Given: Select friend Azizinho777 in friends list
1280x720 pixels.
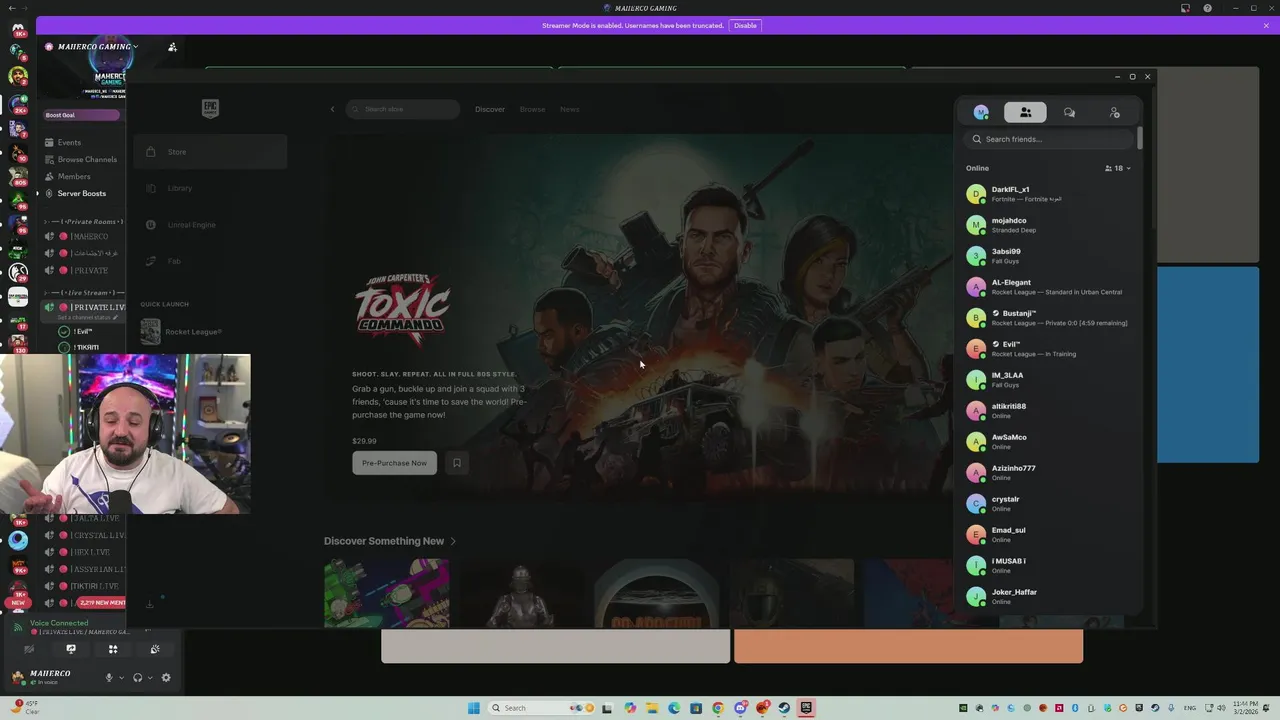Looking at the screenshot, I should [x=1048, y=473].
